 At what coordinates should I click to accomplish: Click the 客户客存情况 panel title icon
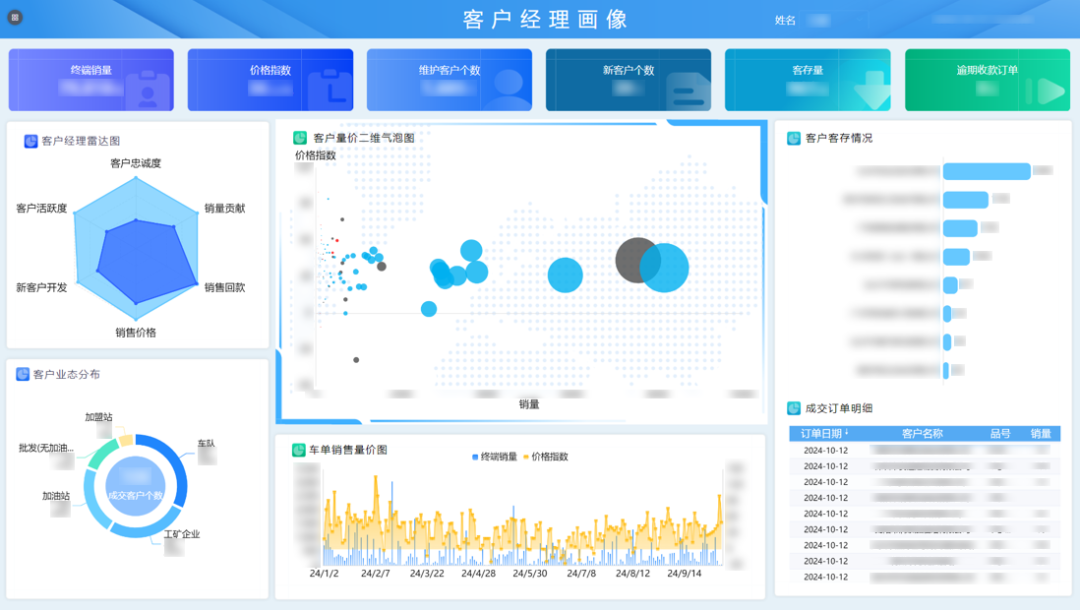(794, 138)
